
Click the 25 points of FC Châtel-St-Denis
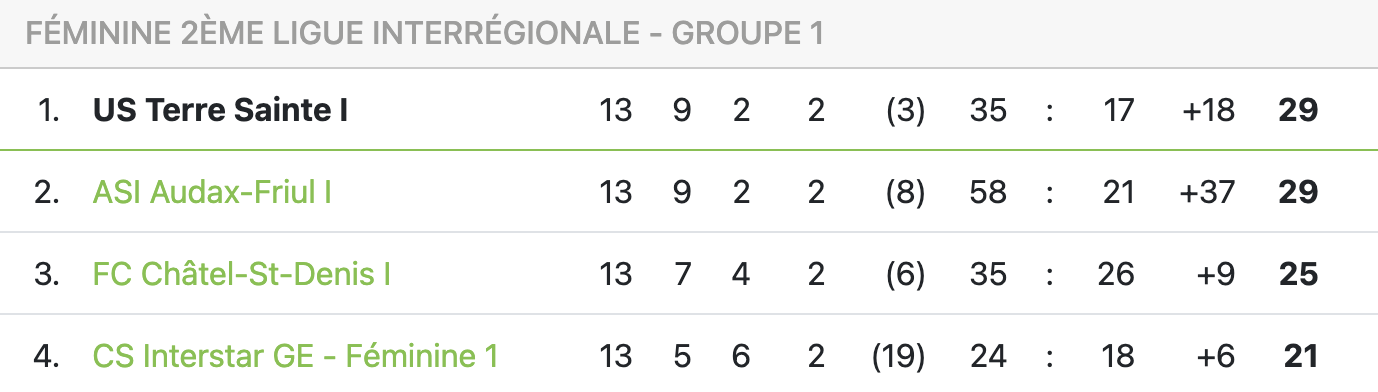1298,274
